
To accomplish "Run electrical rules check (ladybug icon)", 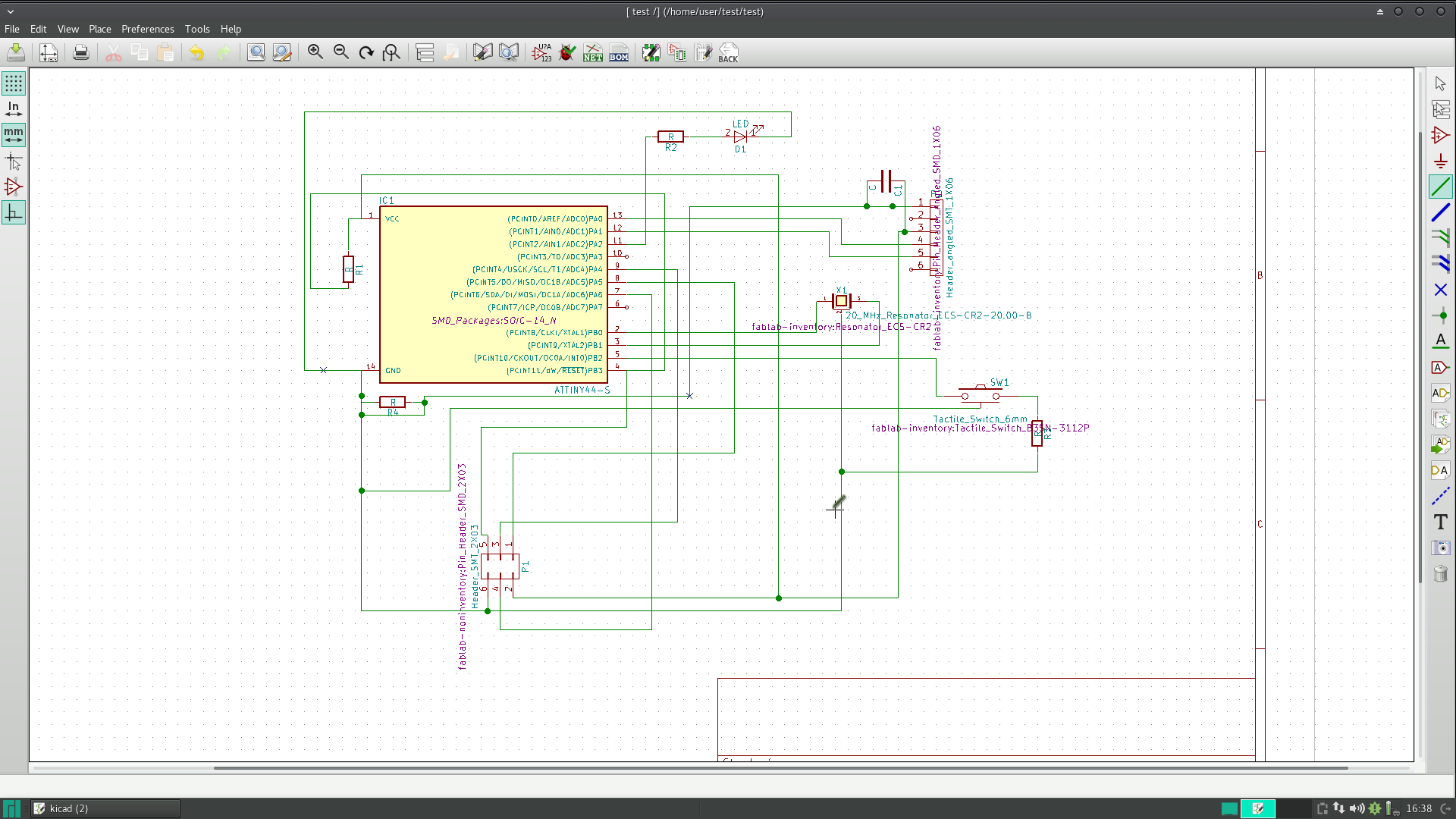I will click(x=567, y=52).
